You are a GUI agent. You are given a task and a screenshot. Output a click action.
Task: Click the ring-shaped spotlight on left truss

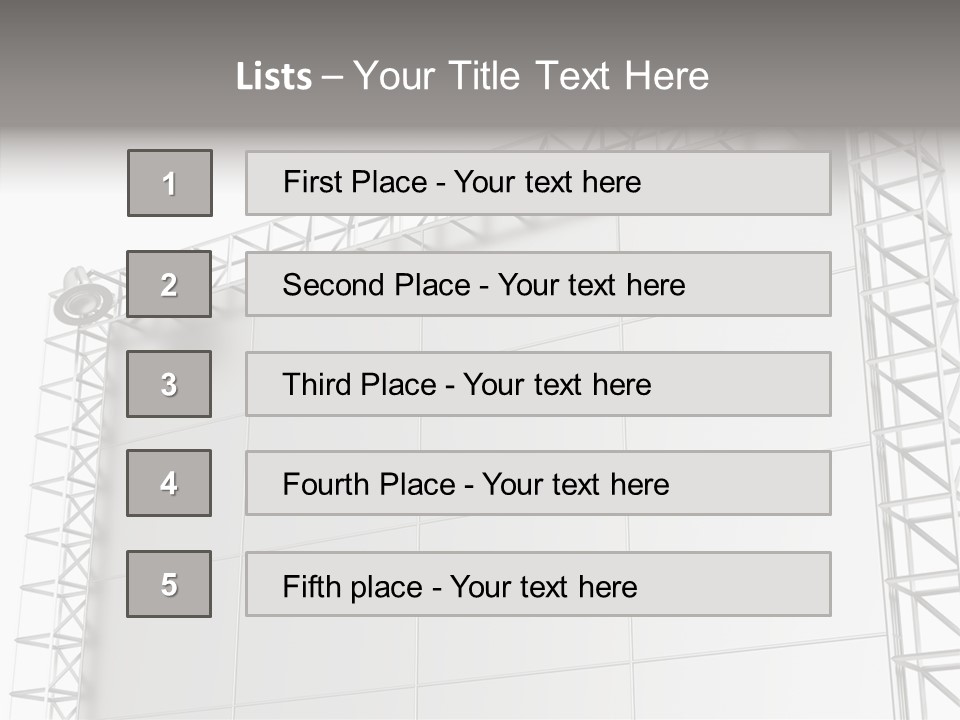click(x=83, y=300)
